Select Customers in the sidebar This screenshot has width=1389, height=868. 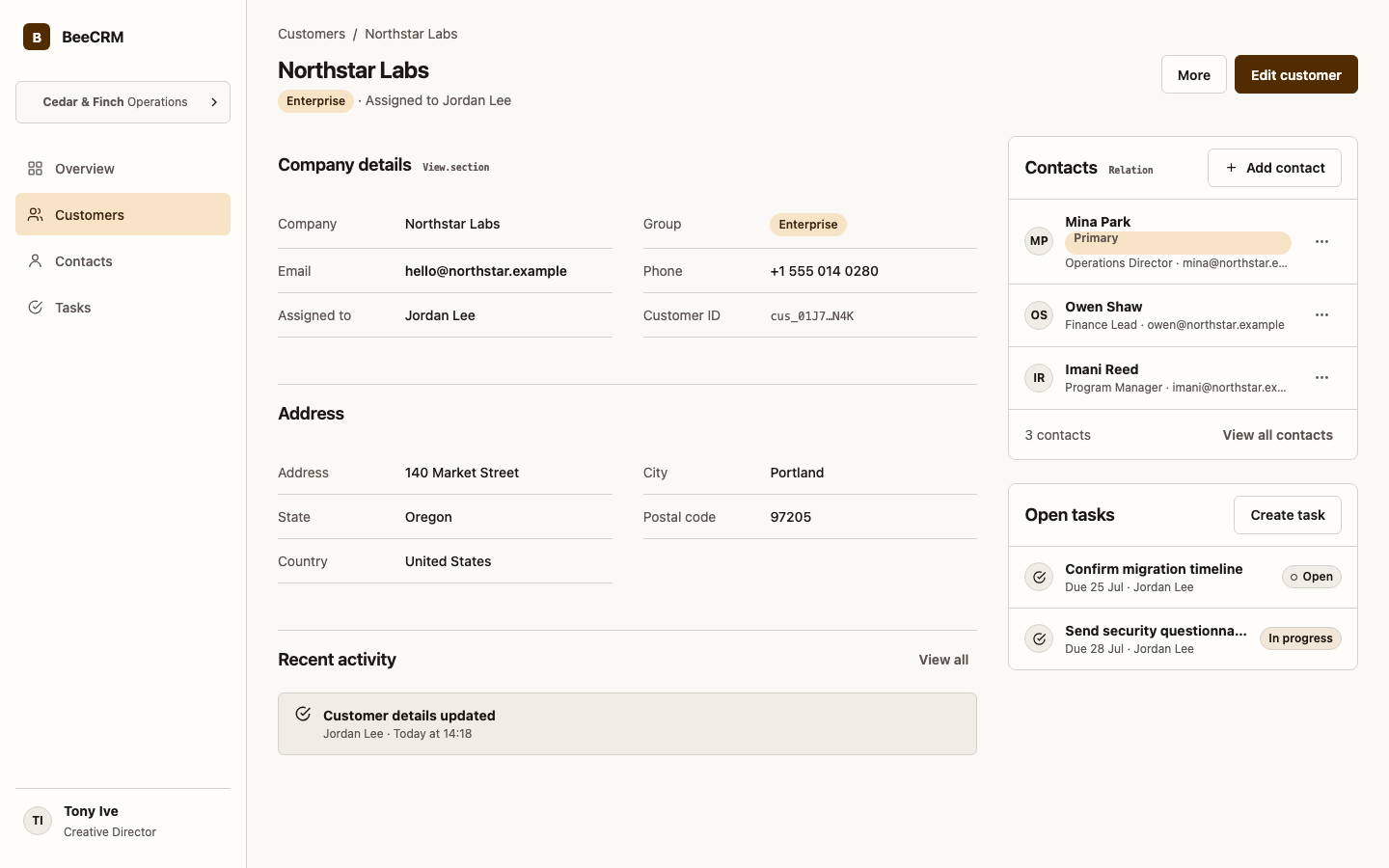tap(123, 215)
